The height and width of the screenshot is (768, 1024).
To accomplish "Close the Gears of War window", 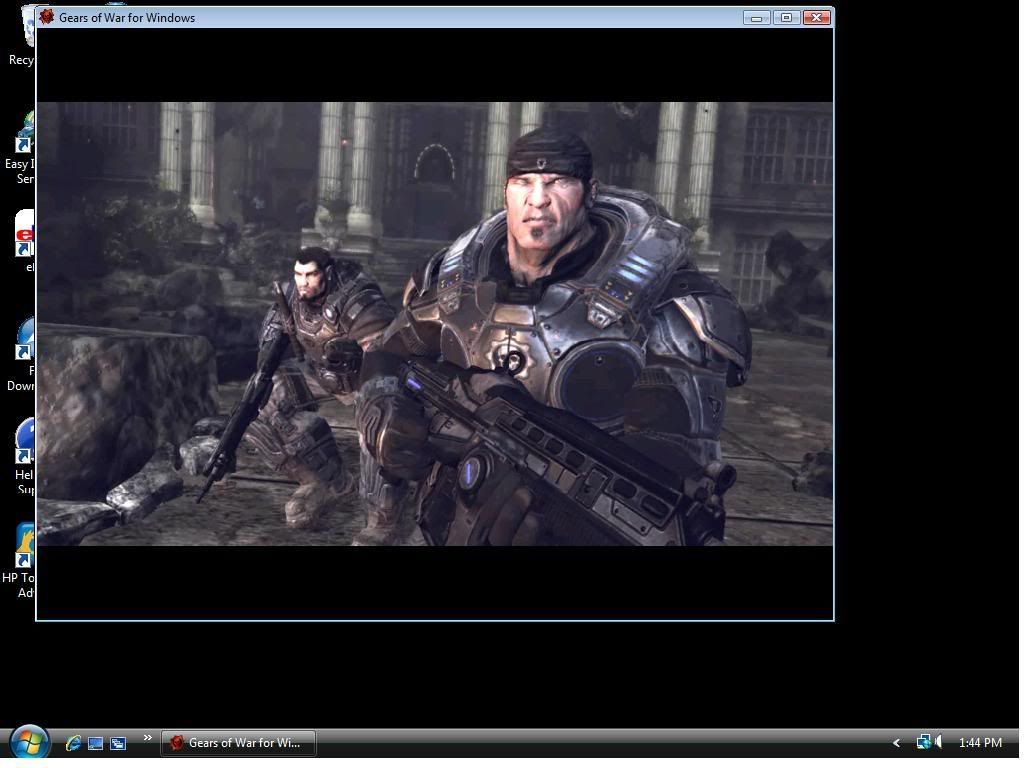I will [x=817, y=17].
